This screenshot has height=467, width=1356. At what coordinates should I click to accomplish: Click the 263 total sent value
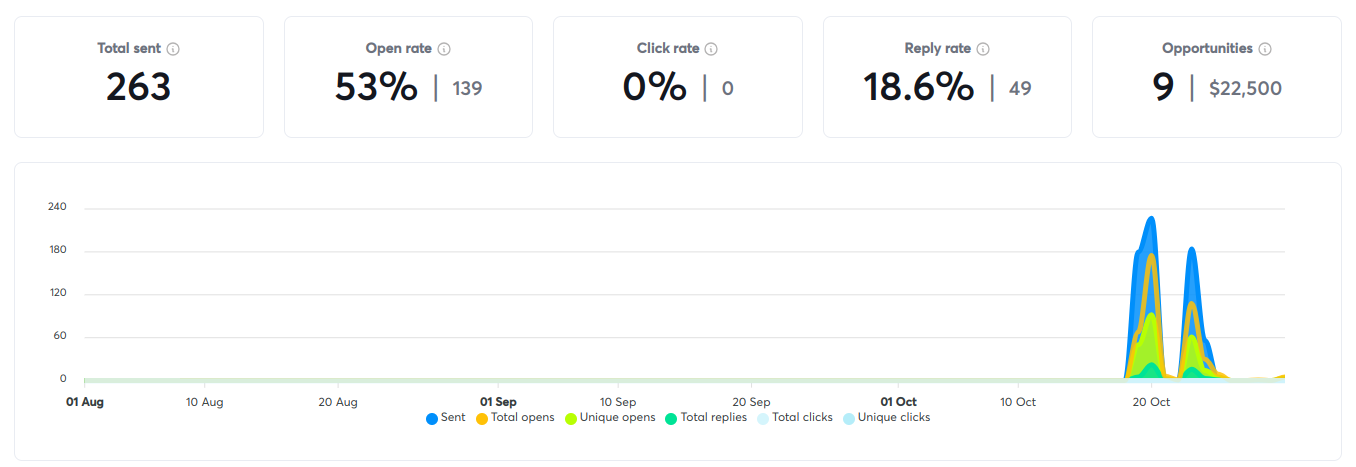click(x=138, y=88)
